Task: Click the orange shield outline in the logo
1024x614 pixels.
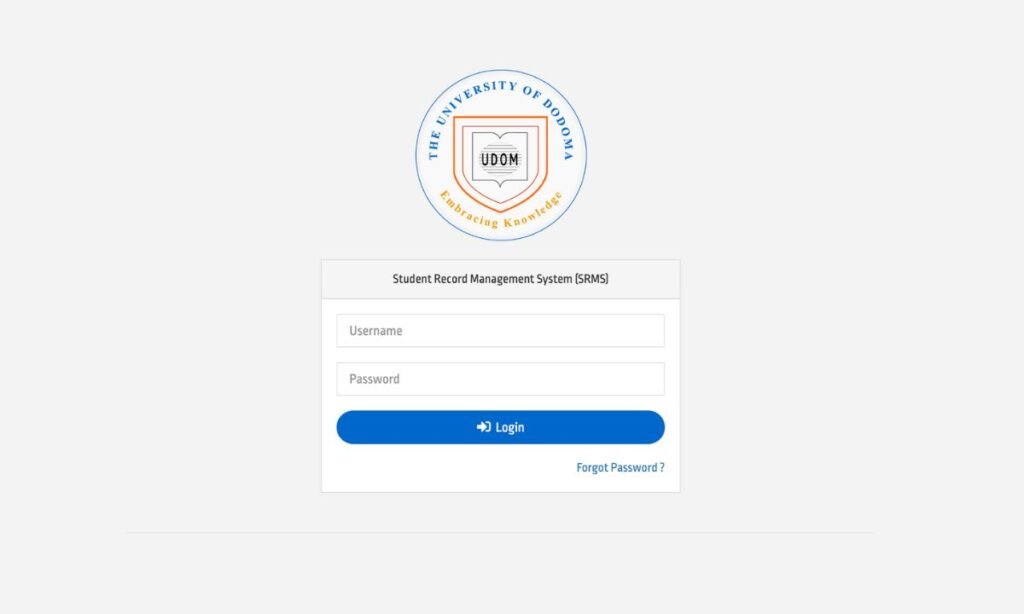Action: (501, 164)
